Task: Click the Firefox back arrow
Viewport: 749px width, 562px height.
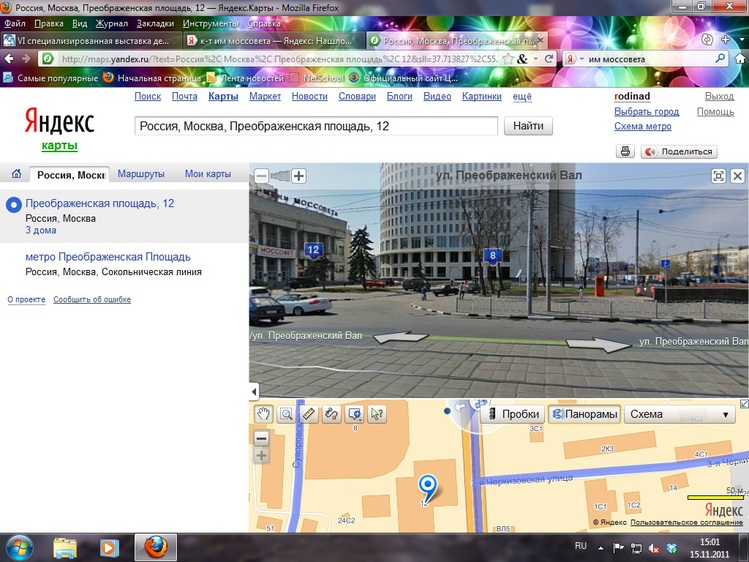Action: pos(9,59)
